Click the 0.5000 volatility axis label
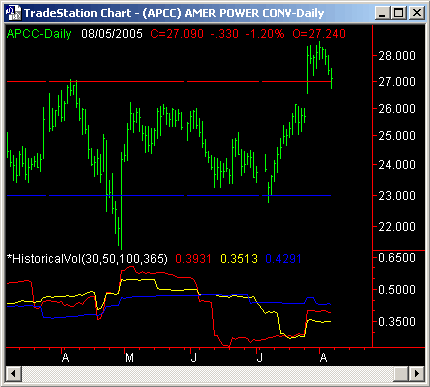This screenshot has width=430, height=387. (x=397, y=290)
